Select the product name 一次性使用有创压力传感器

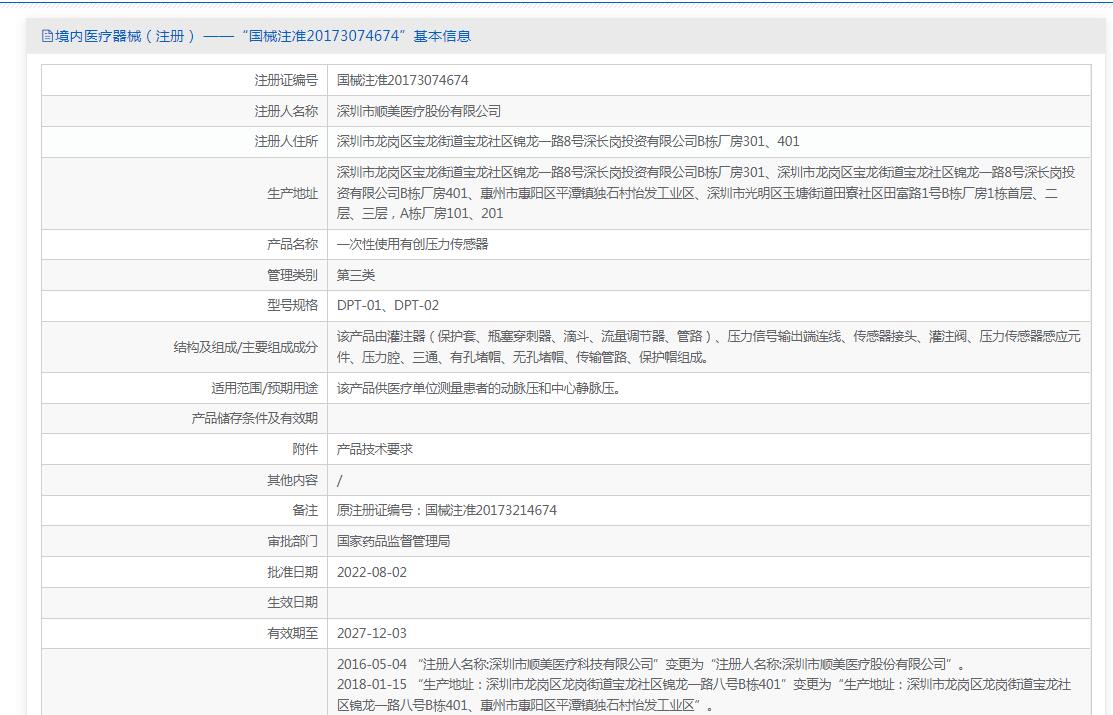[412, 244]
